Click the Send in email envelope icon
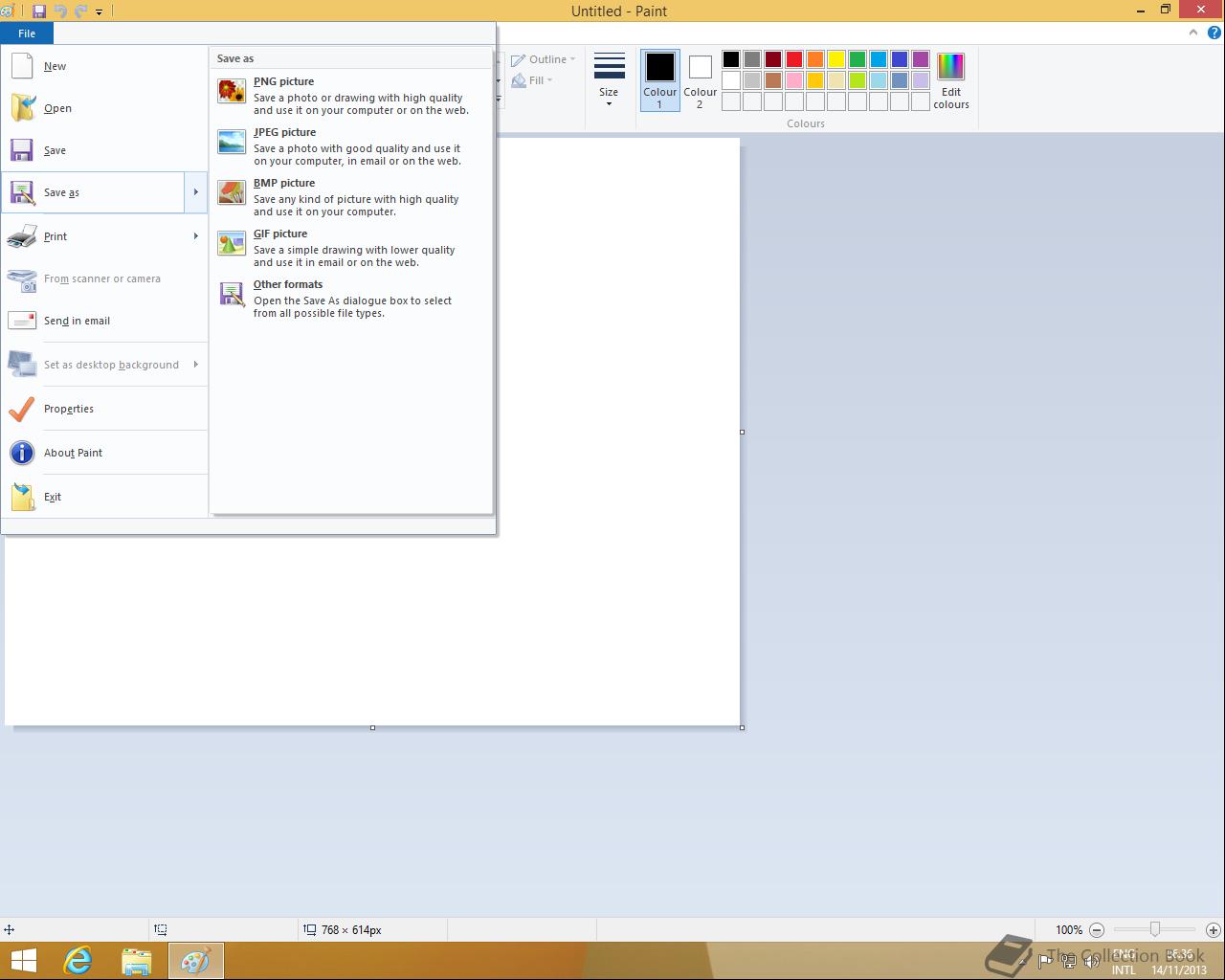1225x980 pixels. tap(22, 321)
